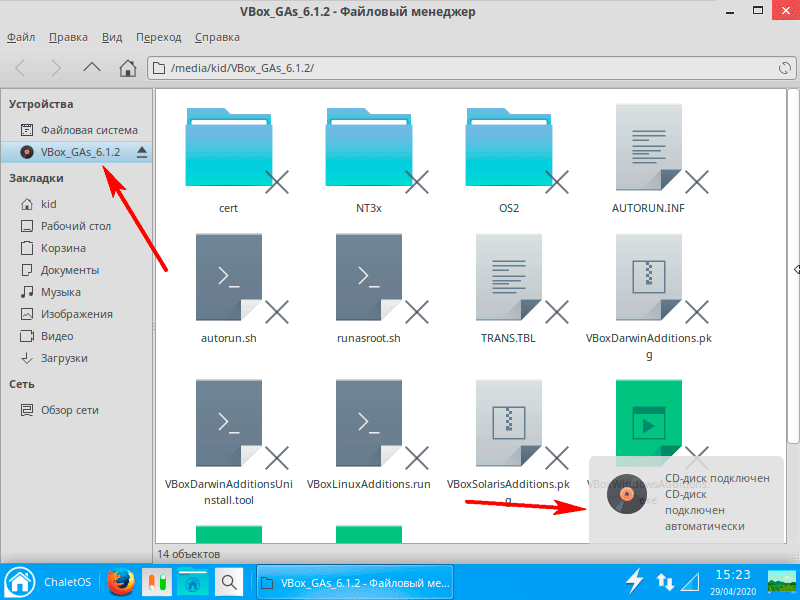This screenshot has width=800, height=600.
Task: Open the Переход menu
Action: point(159,37)
